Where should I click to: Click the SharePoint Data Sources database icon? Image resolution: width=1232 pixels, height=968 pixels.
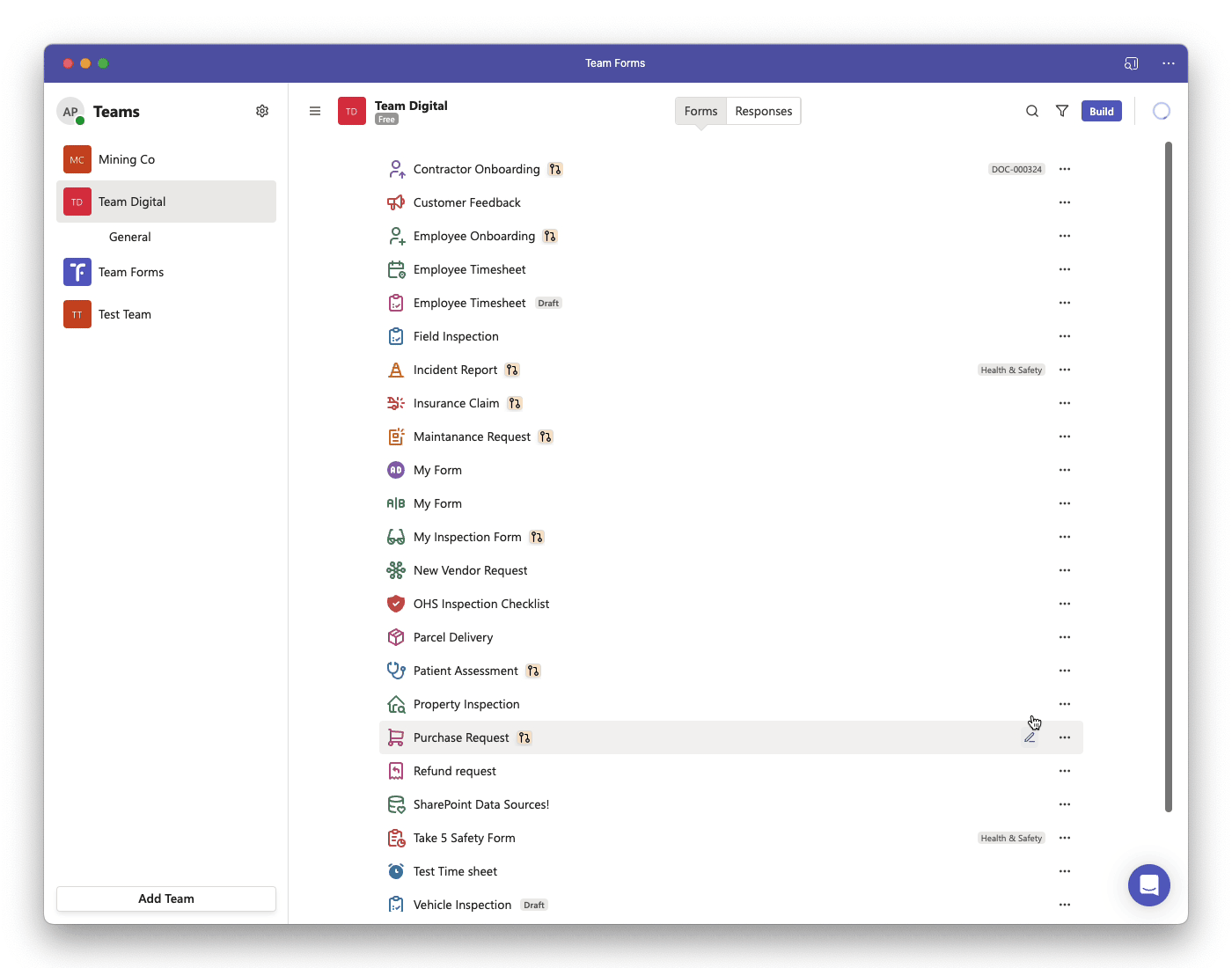tap(396, 804)
